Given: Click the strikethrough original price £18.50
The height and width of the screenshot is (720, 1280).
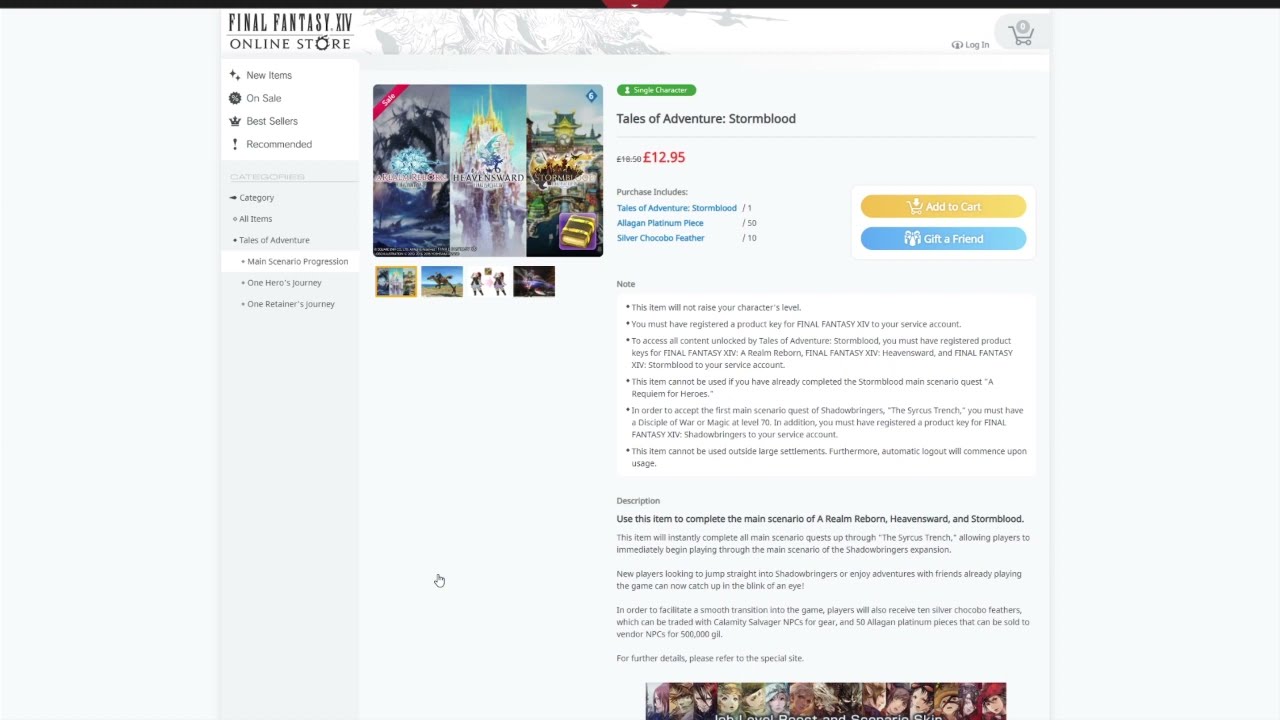Looking at the screenshot, I should click(x=629, y=159).
